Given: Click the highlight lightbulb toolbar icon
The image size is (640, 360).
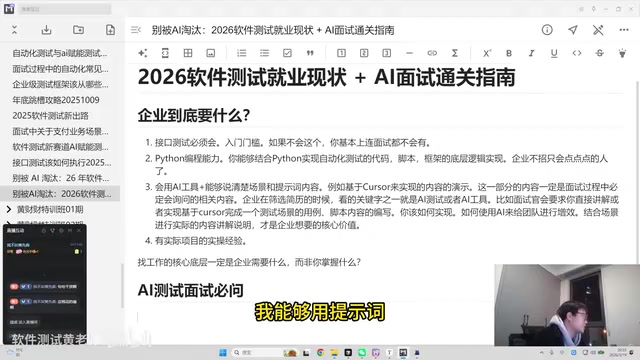Looking at the screenshot, I should point(622,53).
